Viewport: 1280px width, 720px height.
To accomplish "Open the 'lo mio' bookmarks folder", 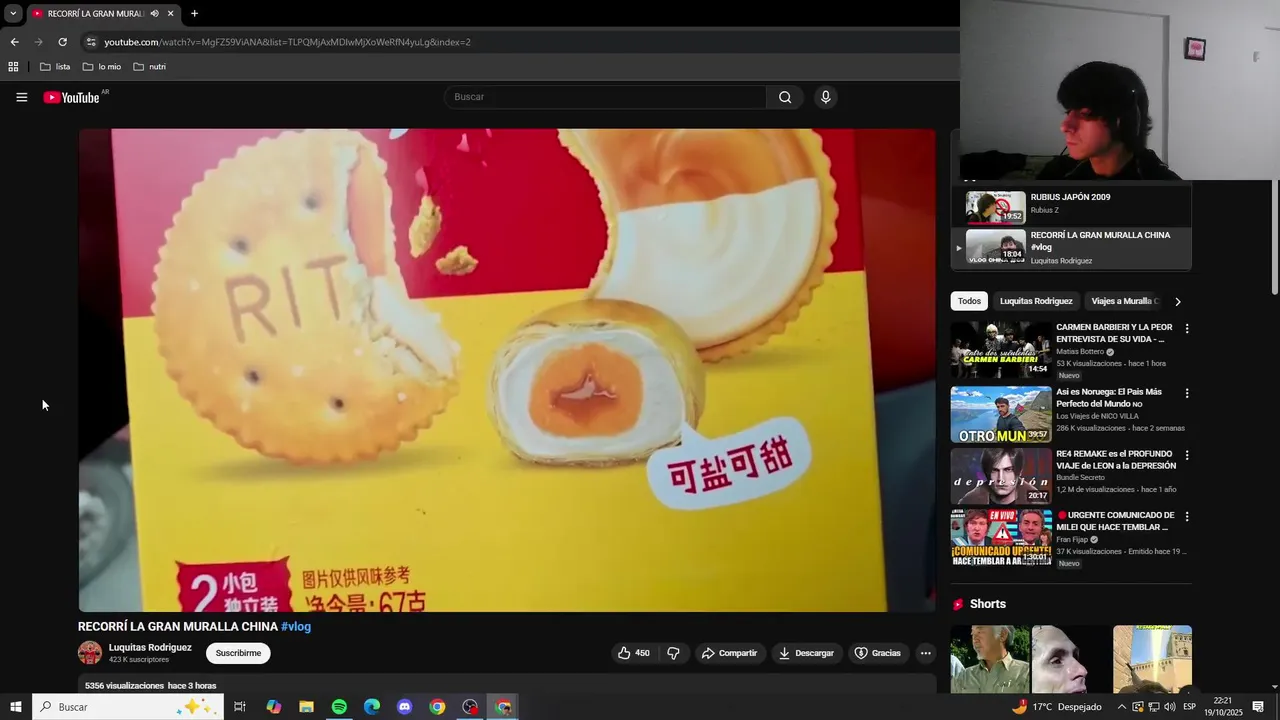I will click(102, 67).
